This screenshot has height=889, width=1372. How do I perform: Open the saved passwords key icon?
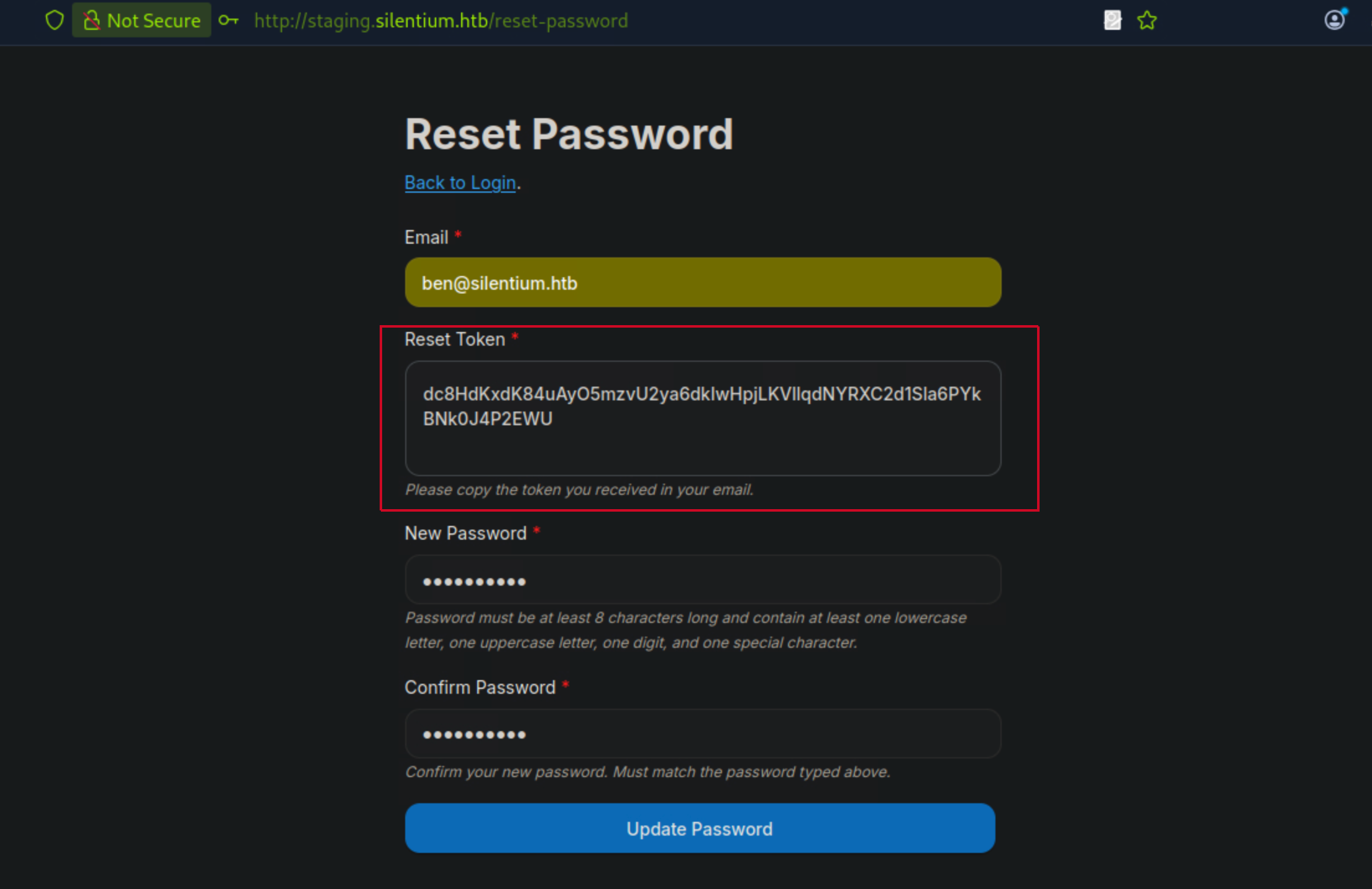click(x=229, y=21)
